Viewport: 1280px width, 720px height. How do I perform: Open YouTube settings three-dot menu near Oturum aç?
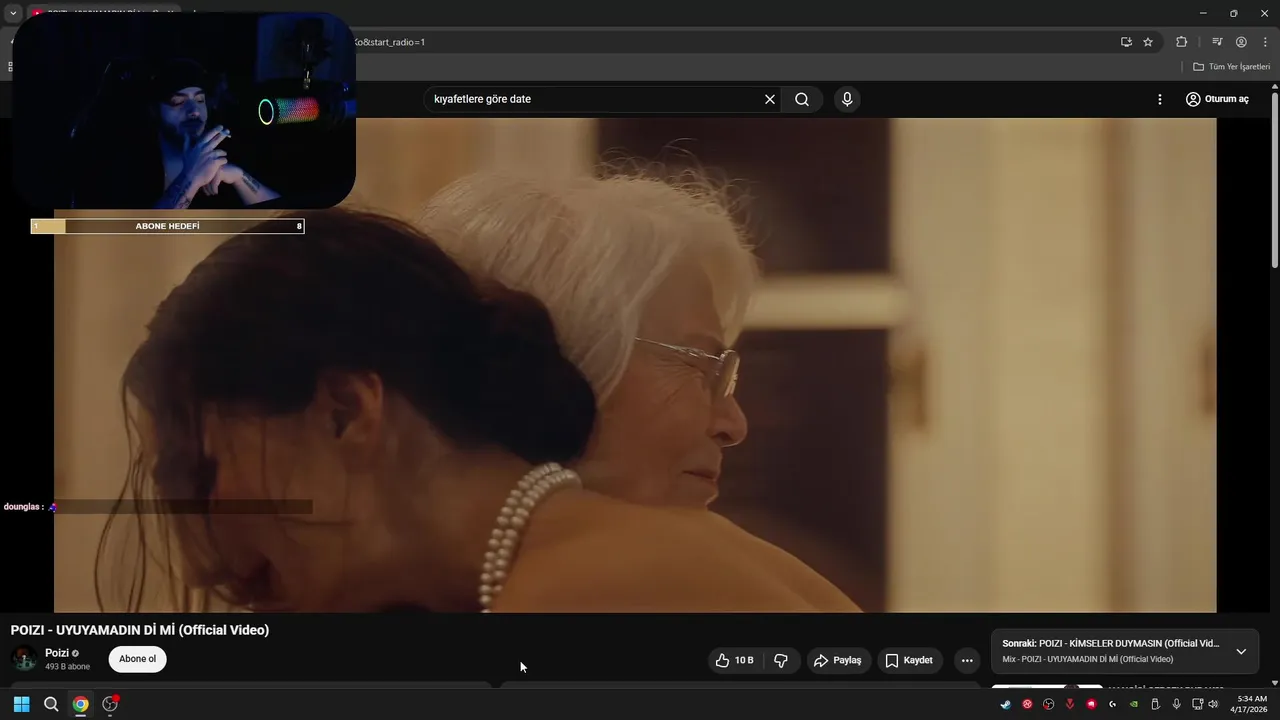tap(1160, 99)
